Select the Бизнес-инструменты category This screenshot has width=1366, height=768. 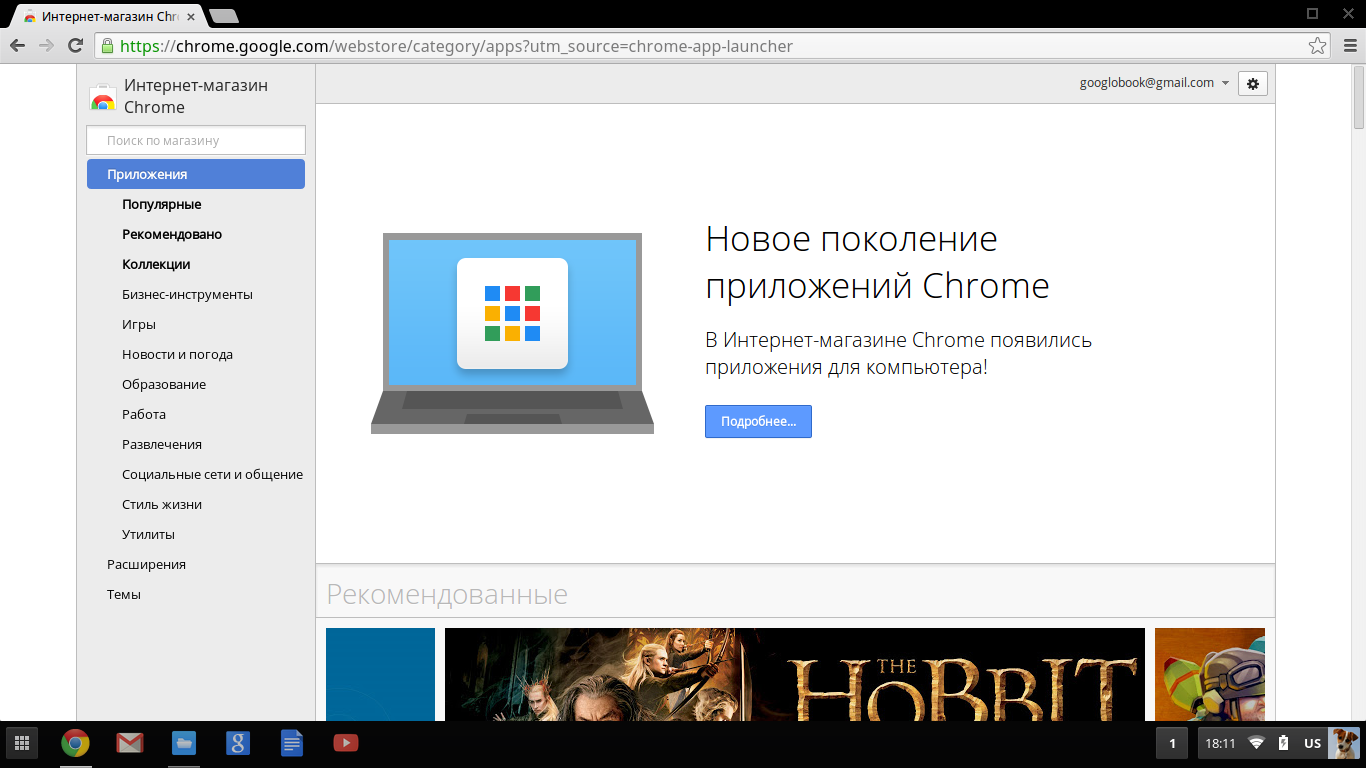click(187, 294)
